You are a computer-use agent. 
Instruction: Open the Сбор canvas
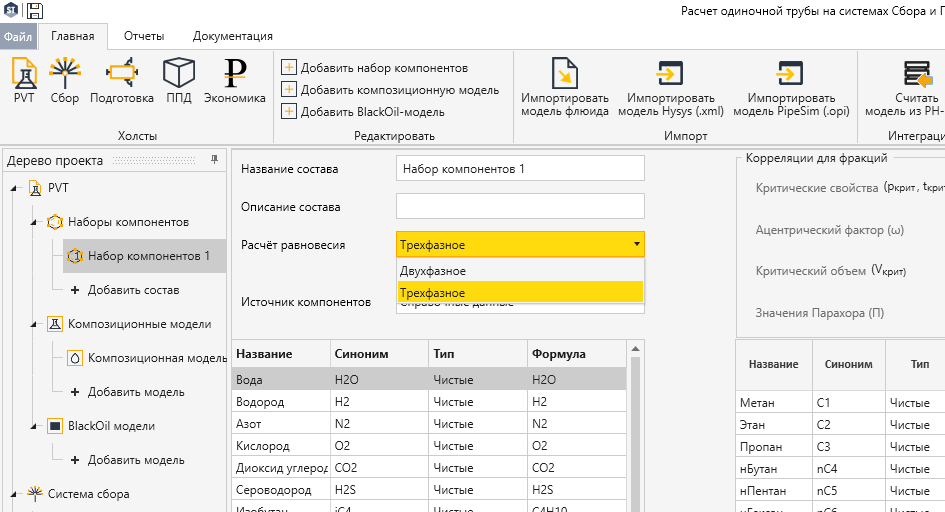[64, 81]
